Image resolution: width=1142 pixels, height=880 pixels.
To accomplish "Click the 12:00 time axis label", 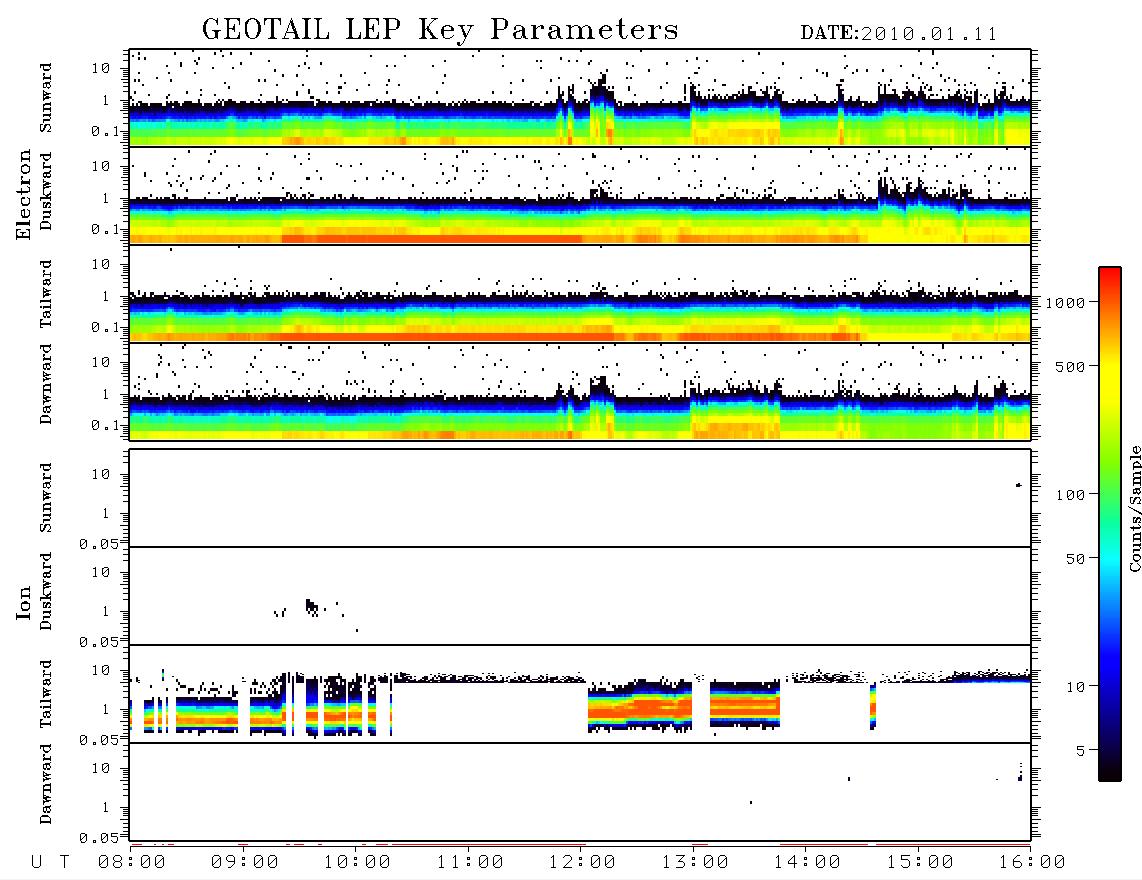I will pos(583,863).
